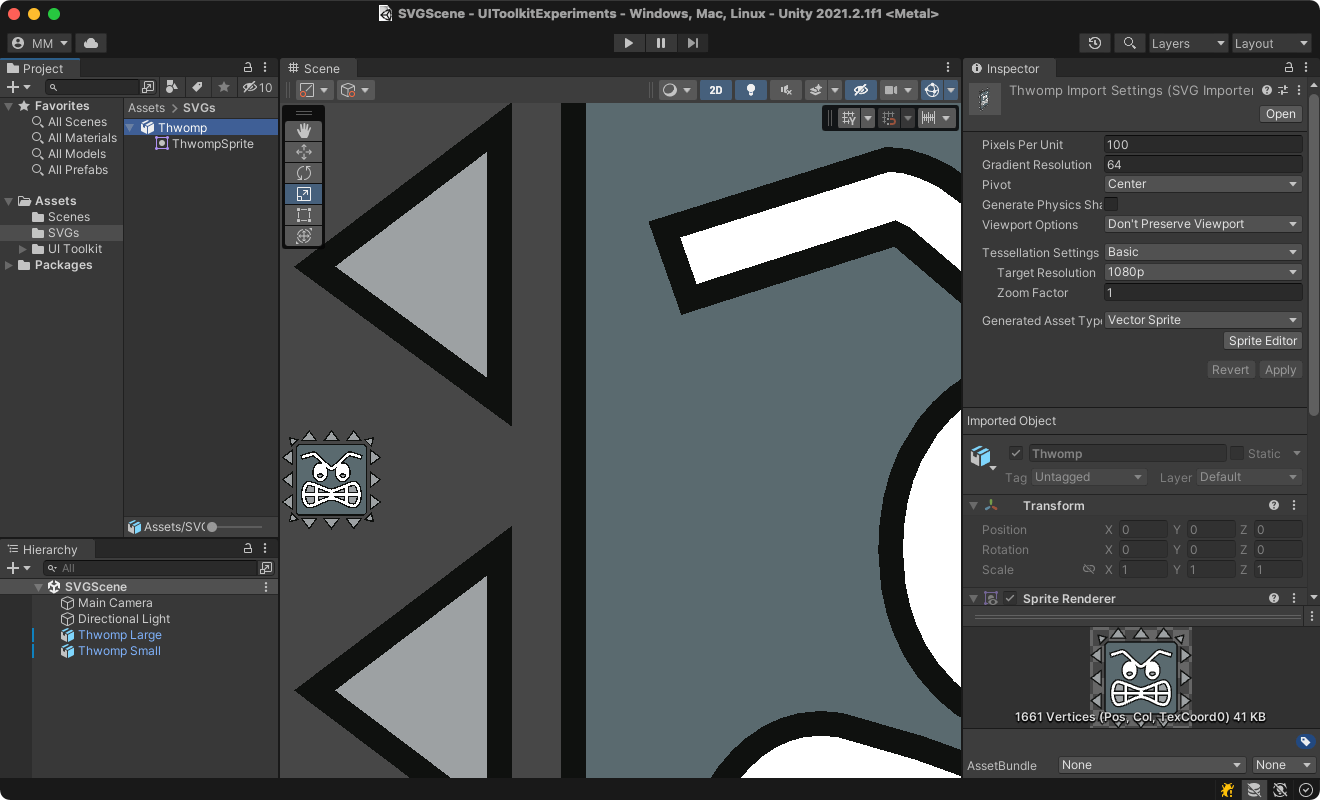Open the Tessellation Settings dropdown
The image size is (1320, 800).
tap(1203, 252)
